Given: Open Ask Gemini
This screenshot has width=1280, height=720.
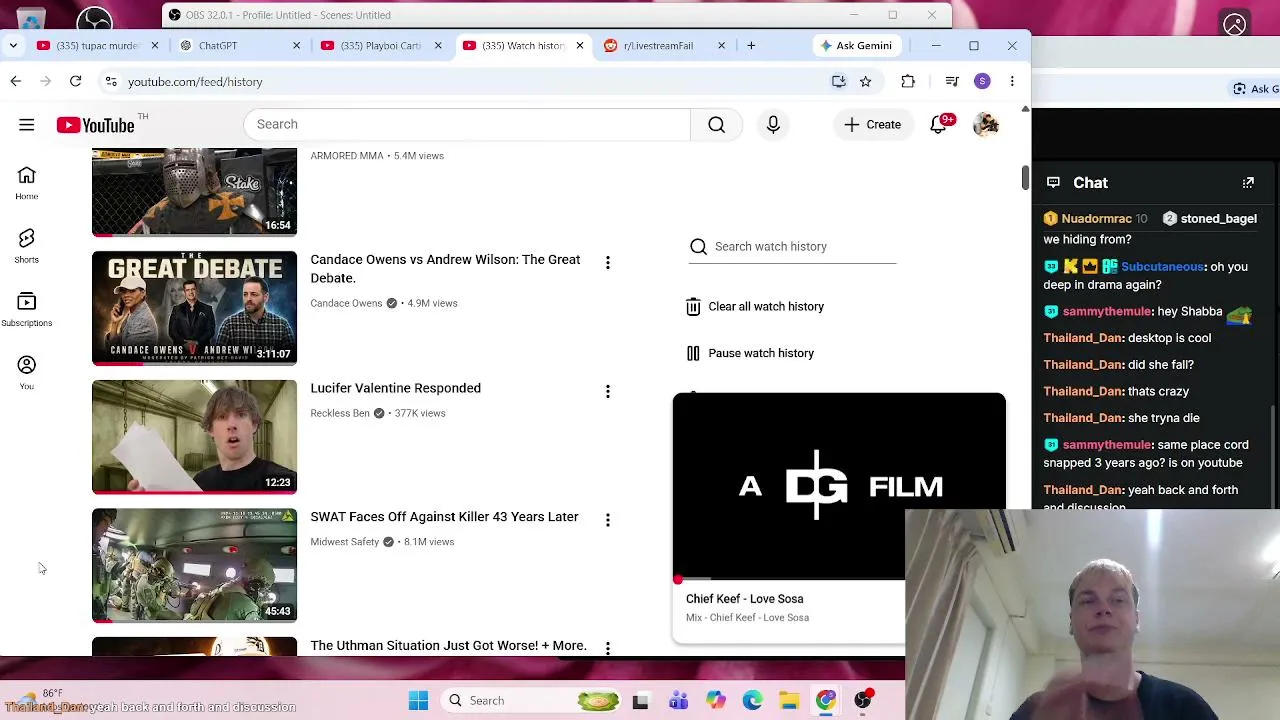Looking at the screenshot, I should click(856, 46).
